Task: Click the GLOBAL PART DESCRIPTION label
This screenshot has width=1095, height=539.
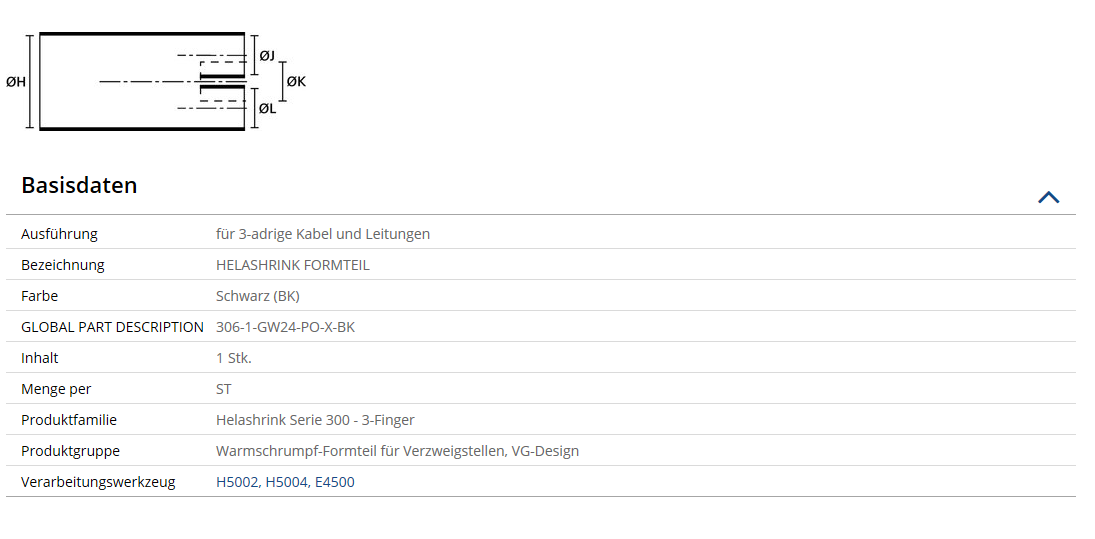Action: (x=112, y=327)
